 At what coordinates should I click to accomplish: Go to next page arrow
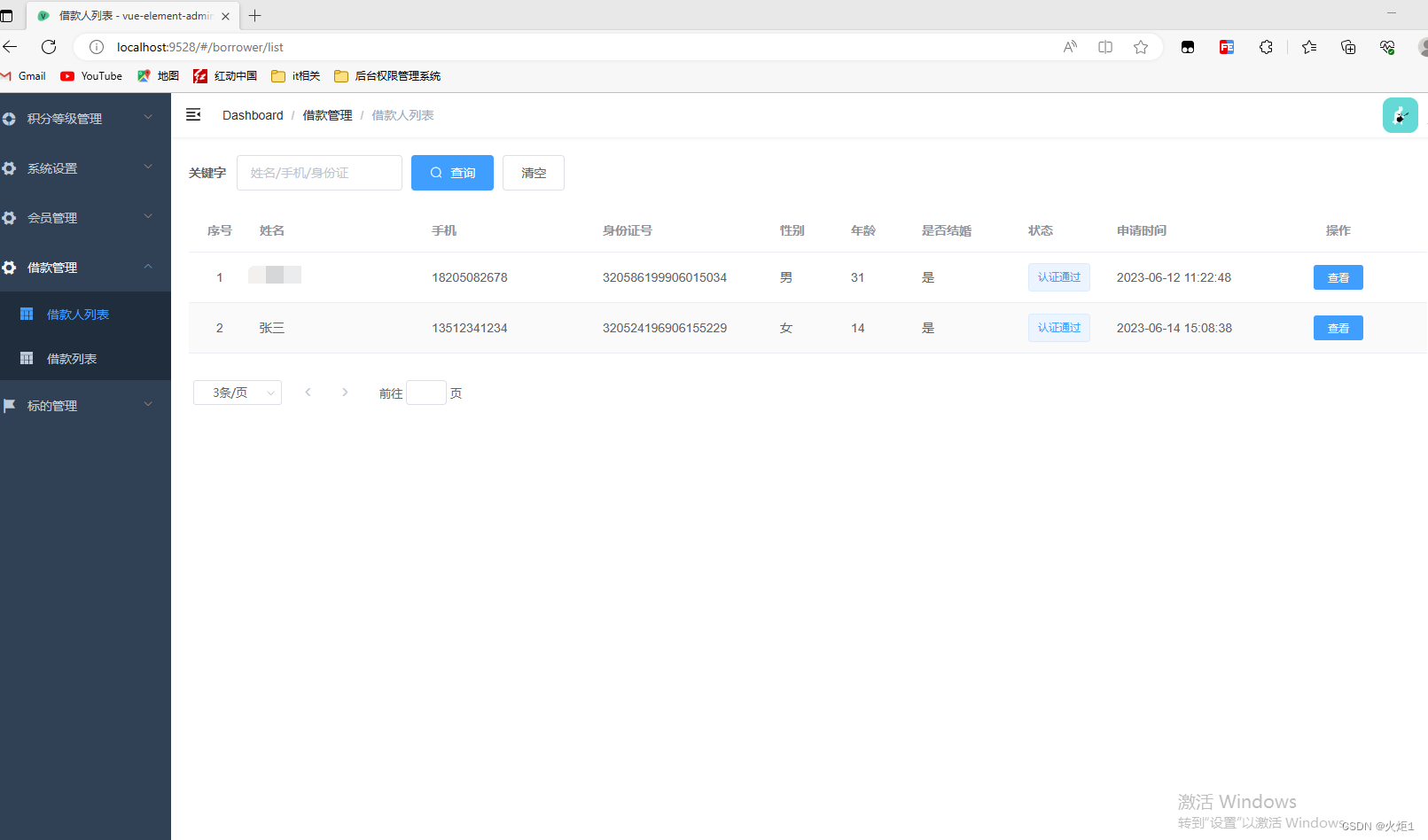(345, 392)
